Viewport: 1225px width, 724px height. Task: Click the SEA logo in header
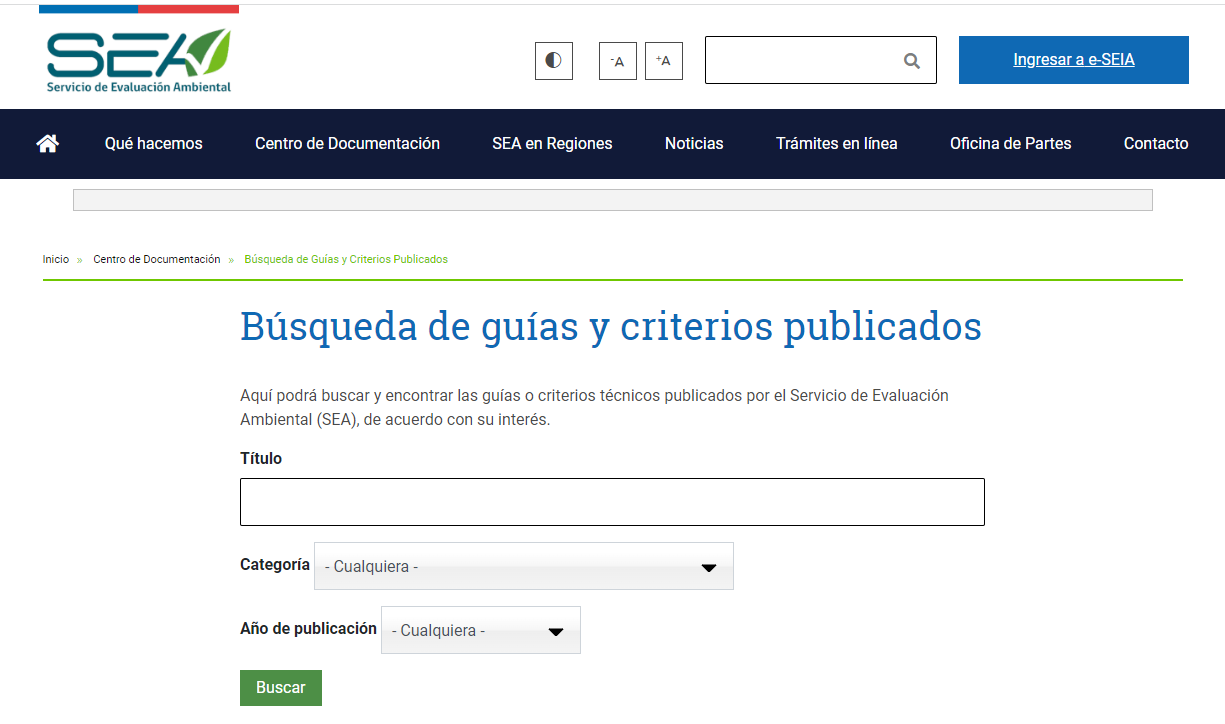point(139,60)
